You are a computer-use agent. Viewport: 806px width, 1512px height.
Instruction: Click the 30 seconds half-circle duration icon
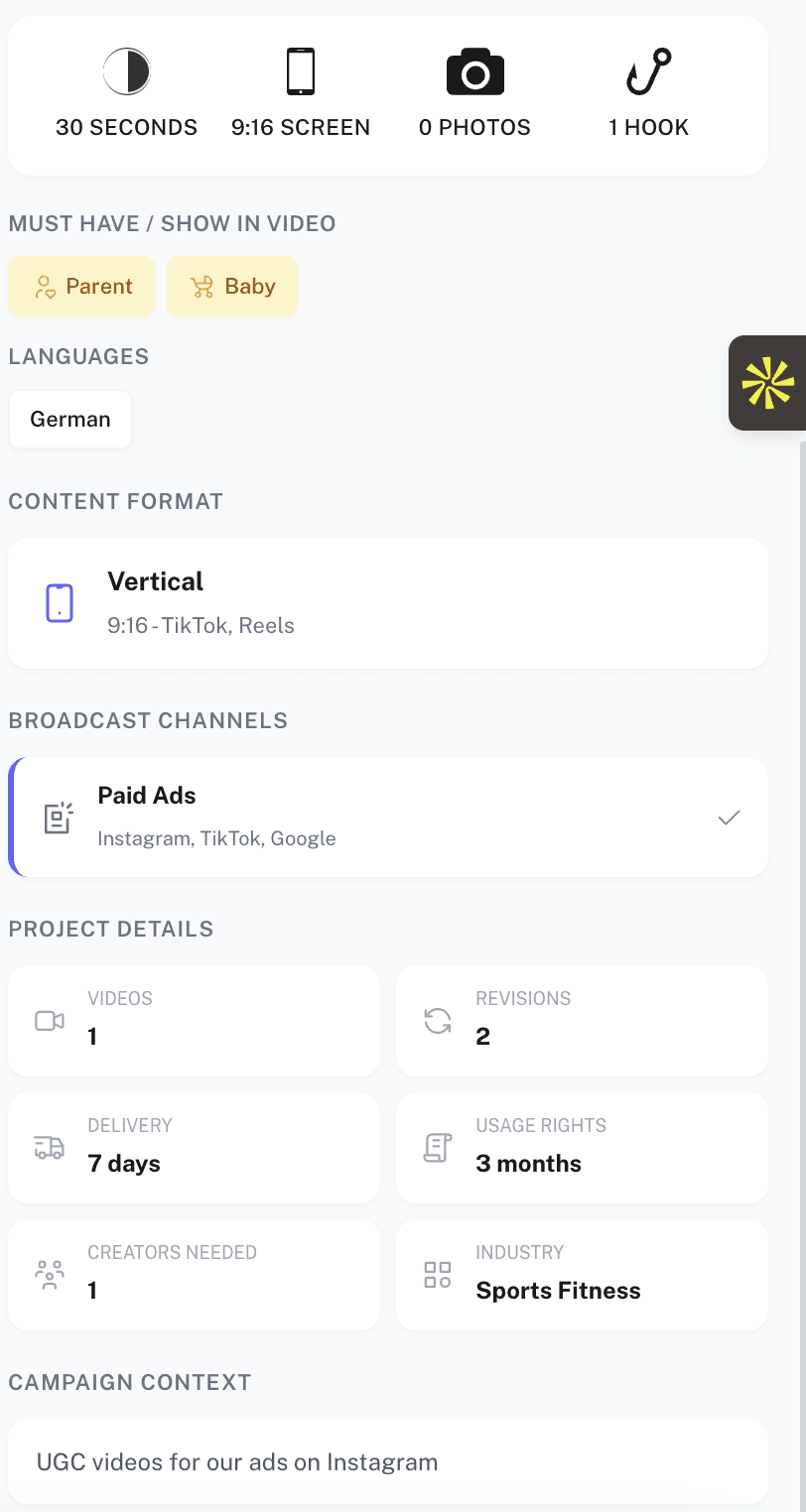point(126,72)
